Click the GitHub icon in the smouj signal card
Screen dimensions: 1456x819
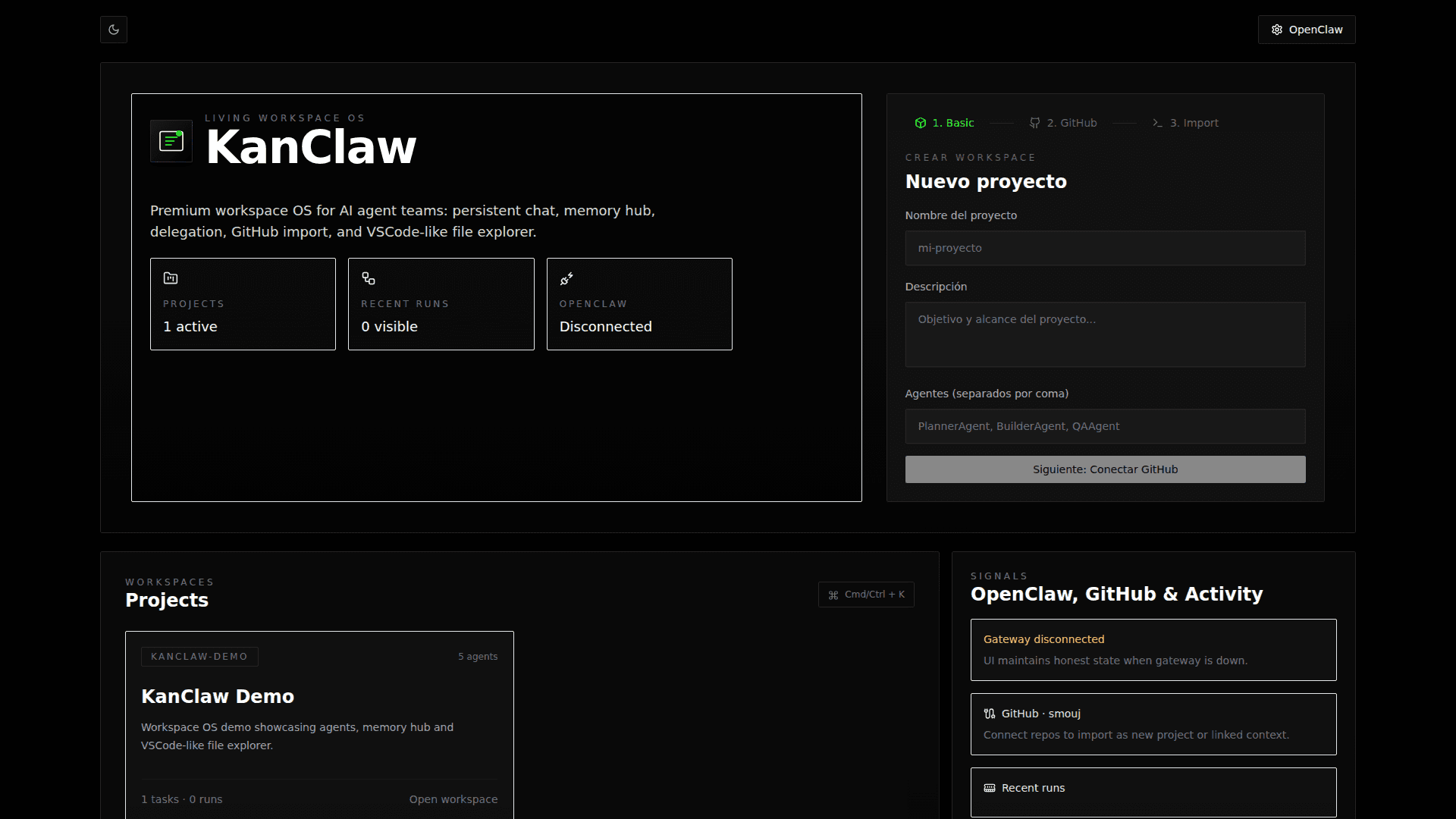point(990,714)
